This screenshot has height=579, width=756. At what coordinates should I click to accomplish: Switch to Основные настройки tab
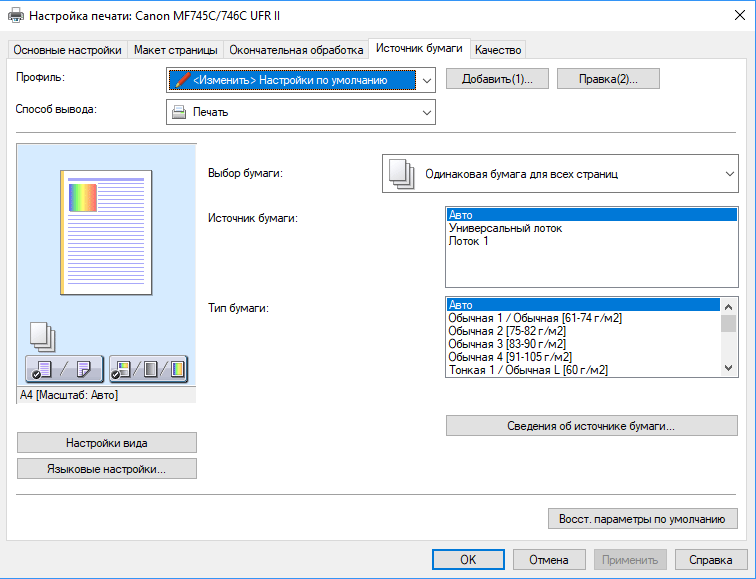click(68, 50)
